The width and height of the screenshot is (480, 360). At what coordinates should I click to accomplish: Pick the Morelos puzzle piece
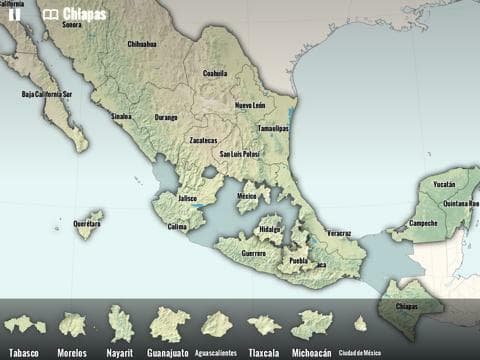point(72,324)
